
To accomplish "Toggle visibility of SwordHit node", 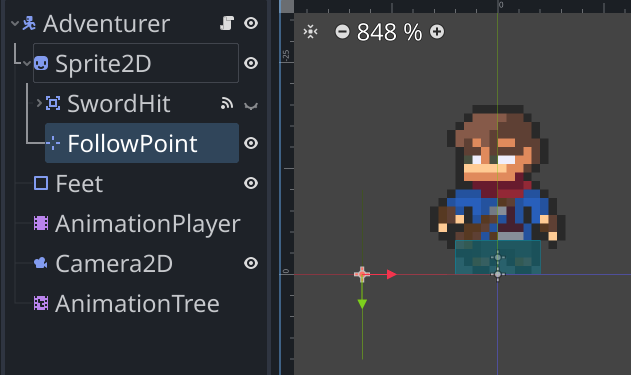I will pyautogui.click(x=251, y=105).
